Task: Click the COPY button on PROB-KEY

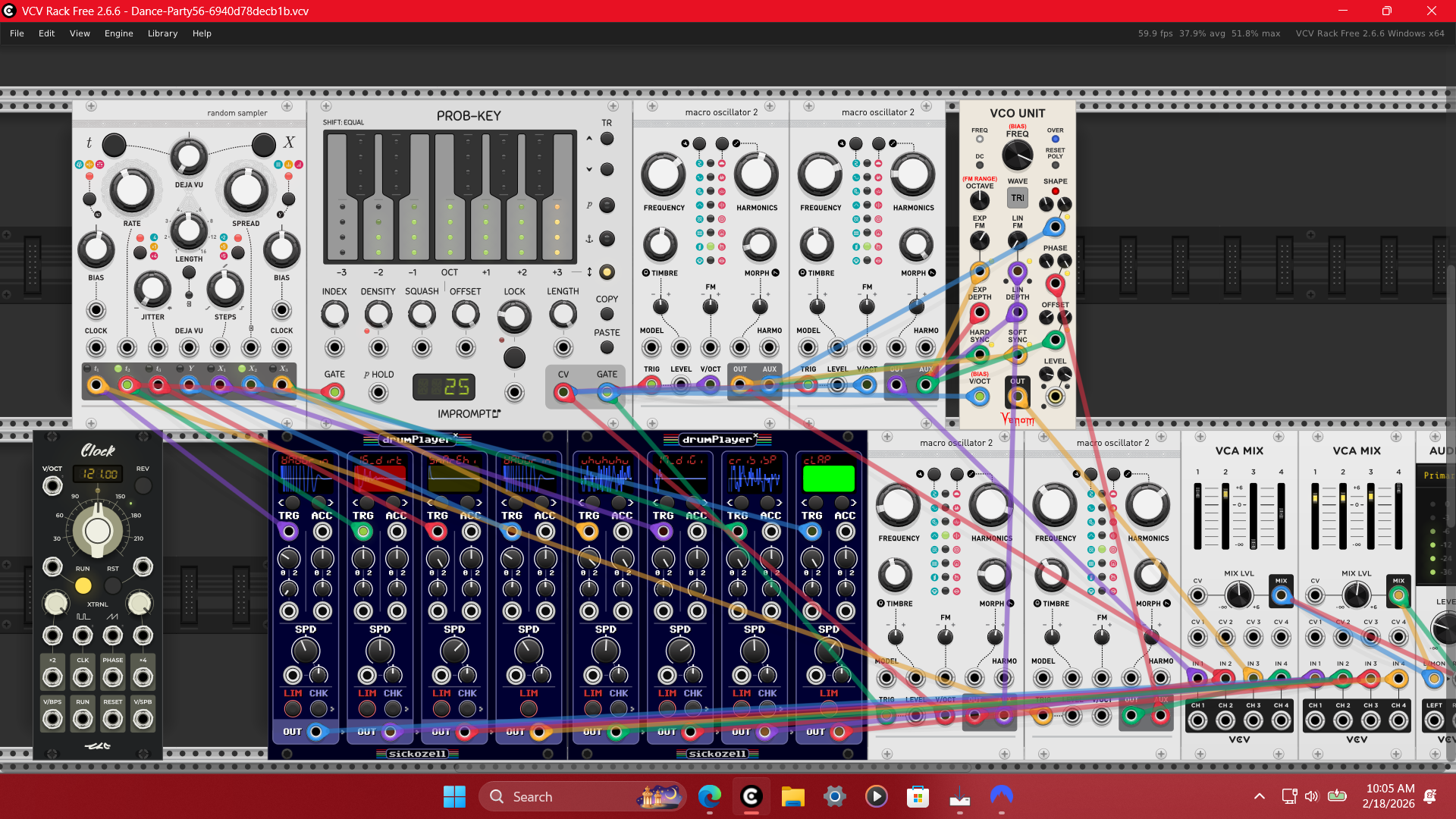Action: pyautogui.click(x=607, y=314)
